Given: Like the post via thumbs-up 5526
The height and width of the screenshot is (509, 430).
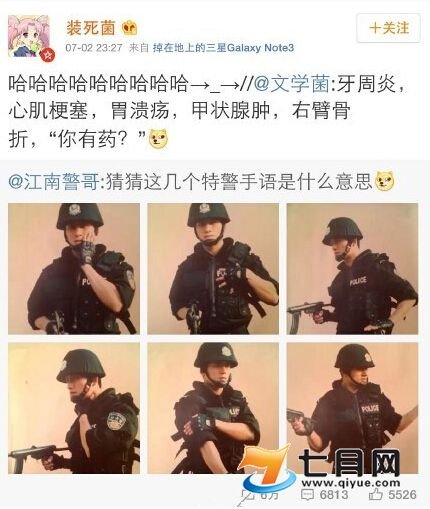Looking at the screenshot, I should pyautogui.click(x=393, y=495).
